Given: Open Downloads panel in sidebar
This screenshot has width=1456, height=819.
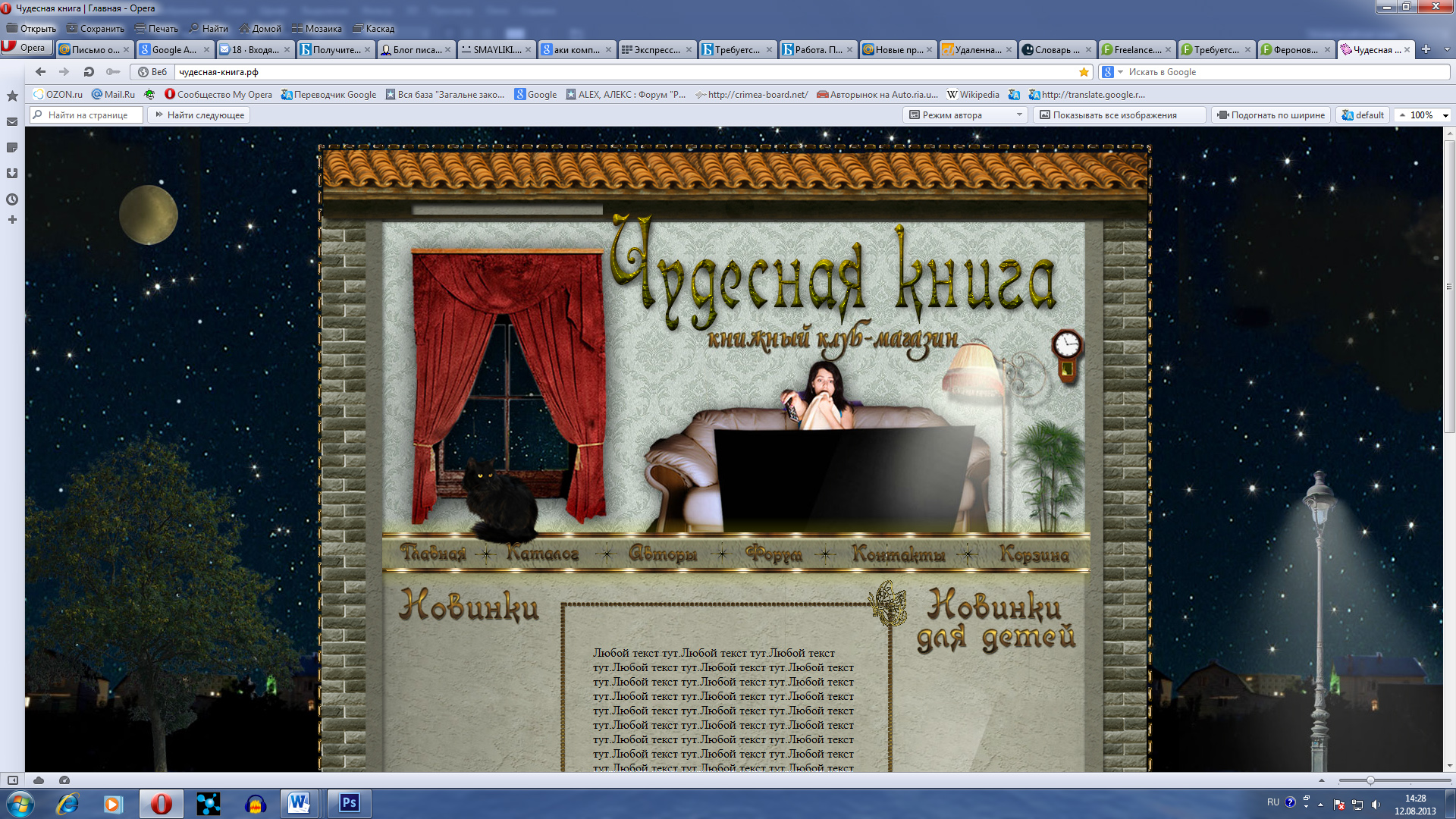Looking at the screenshot, I should [x=12, y=173].
